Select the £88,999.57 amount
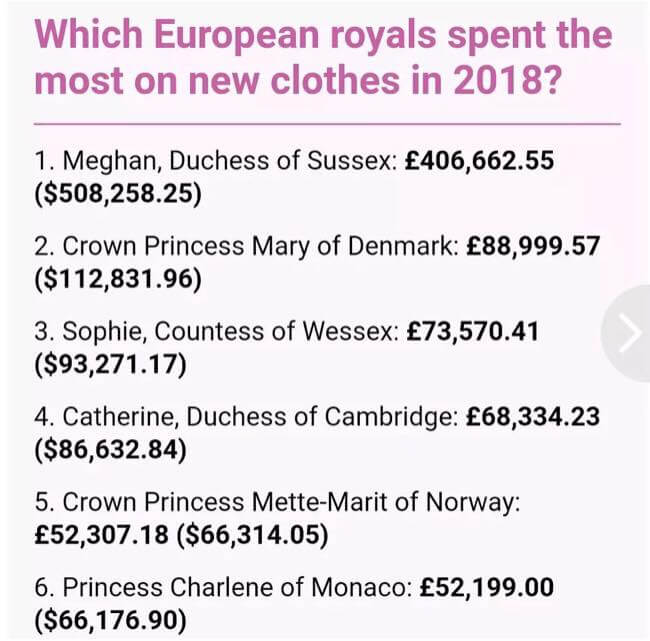The height and width of the screenshot is (641, 650). [533, 246]
